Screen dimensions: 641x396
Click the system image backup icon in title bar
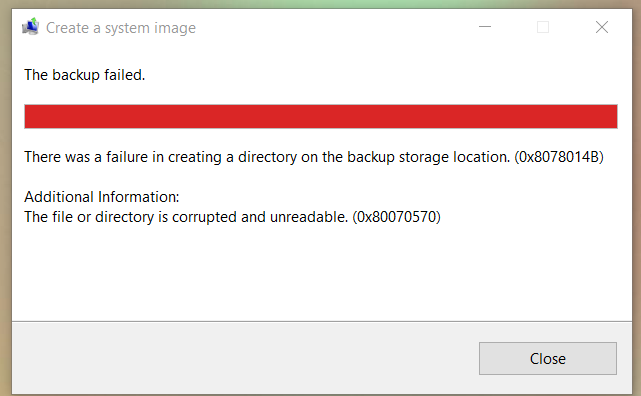click(x=30, y=27)
